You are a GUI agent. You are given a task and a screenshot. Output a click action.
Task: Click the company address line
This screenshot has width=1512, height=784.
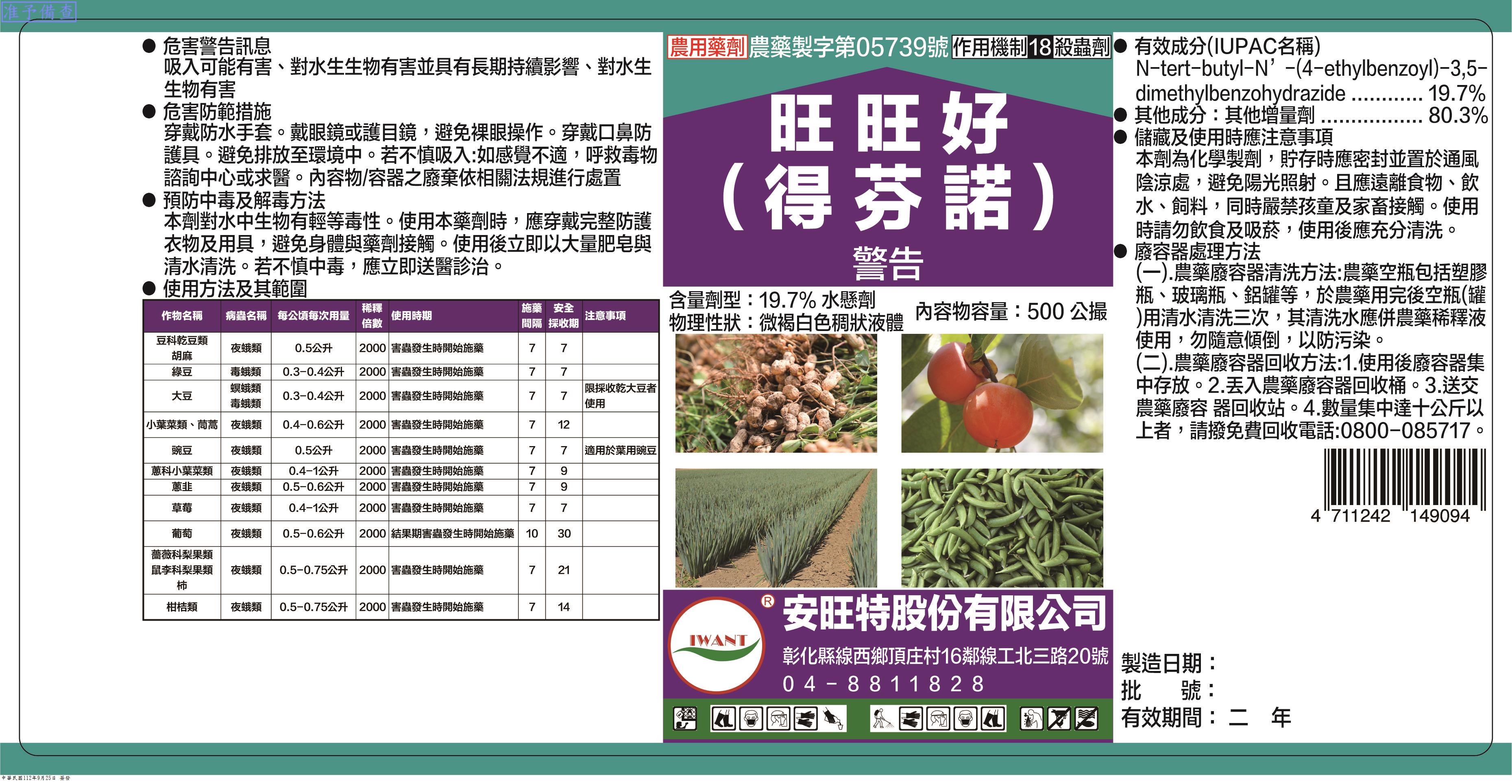click(945, 656)
